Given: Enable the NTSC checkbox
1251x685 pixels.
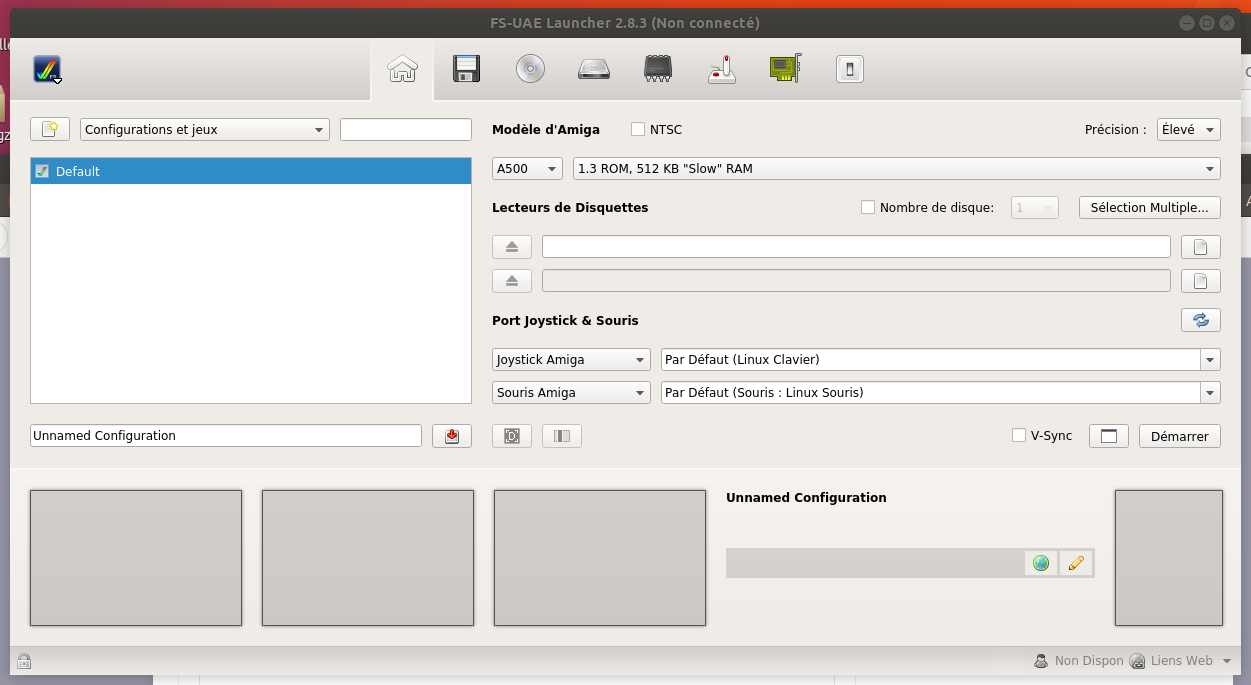Looking at the screenshot, I should pyautogui.click(x=638, y=129).
